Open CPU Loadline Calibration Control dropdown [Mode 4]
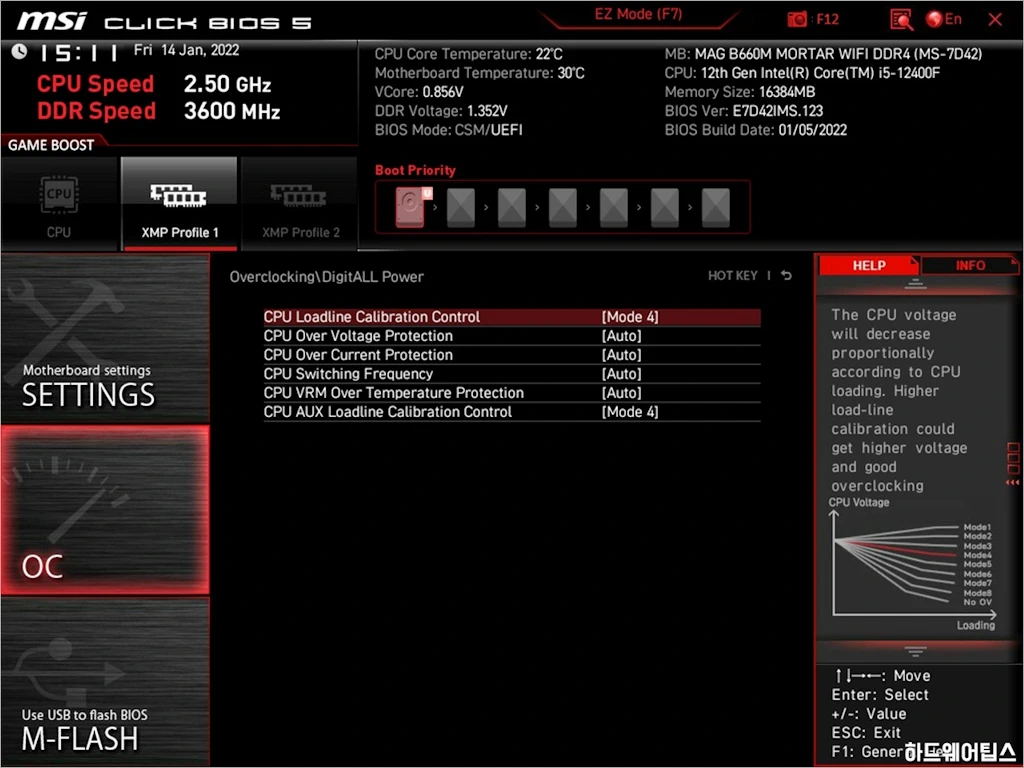Screen dimensions: 1024x768 (x=630, y=317)
